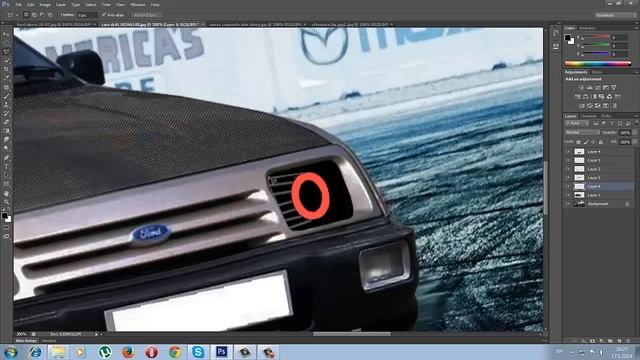The width and height of the screenshot is (640, 360).
Task: Switch to the Channels tab
Action: pos(589,116)
